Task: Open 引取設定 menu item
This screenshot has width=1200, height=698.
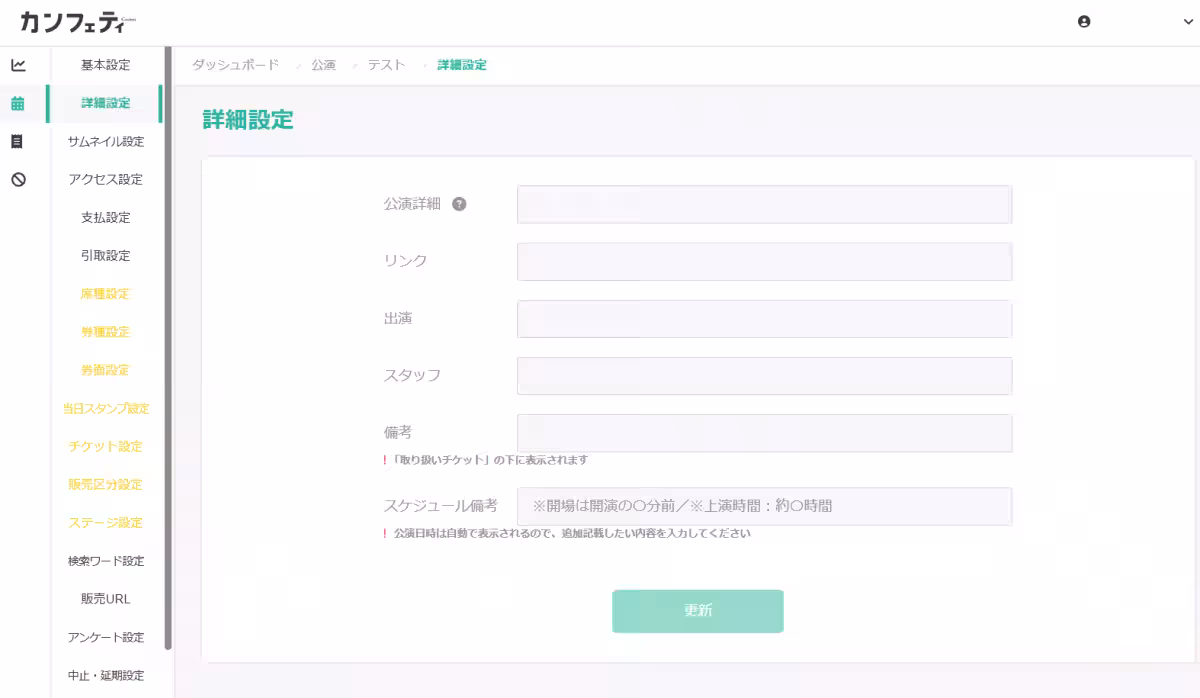Action: pos(106,255)
